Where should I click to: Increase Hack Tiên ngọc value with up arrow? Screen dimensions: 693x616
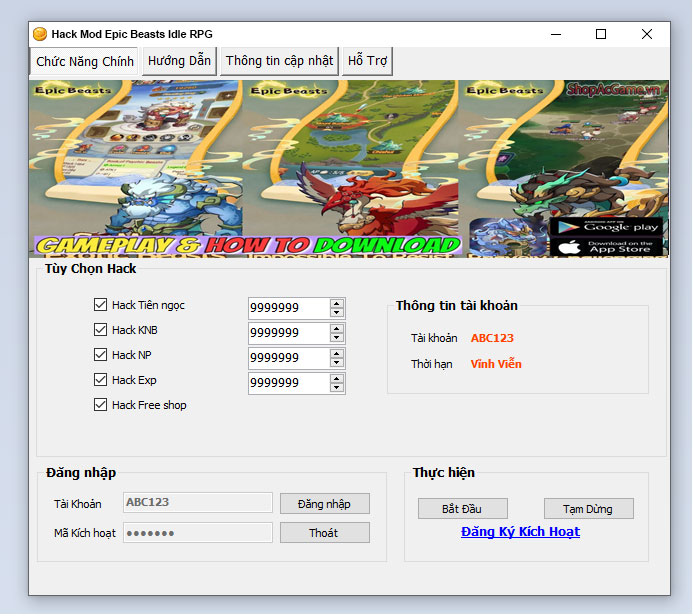coord(337,304)
